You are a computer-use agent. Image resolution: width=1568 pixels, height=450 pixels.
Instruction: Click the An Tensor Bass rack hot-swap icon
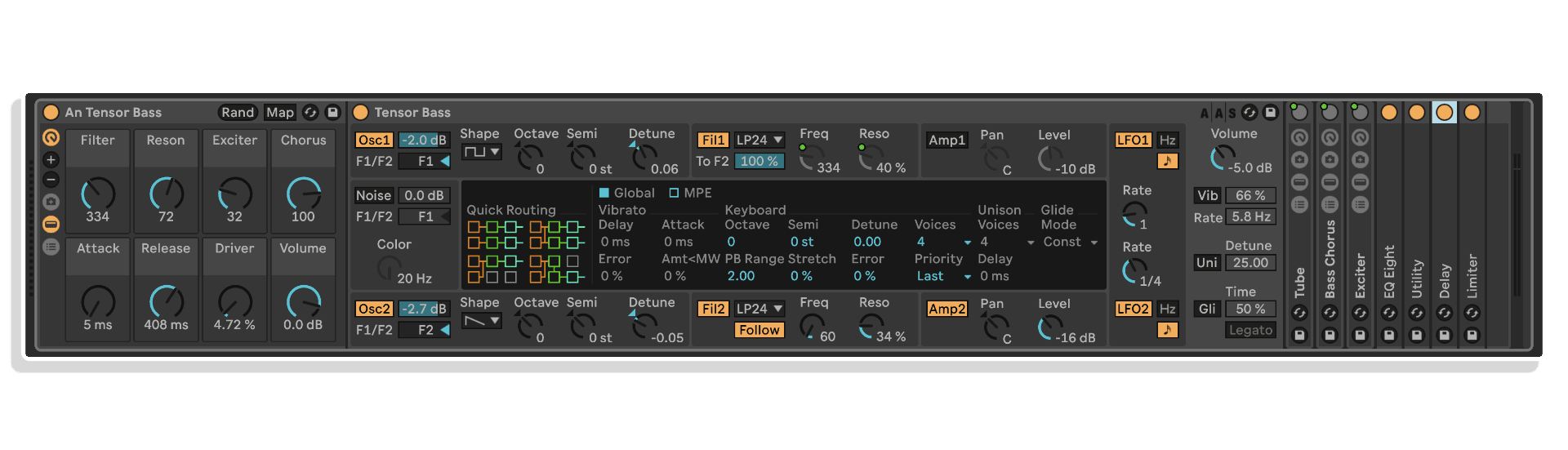click(310, 113)
